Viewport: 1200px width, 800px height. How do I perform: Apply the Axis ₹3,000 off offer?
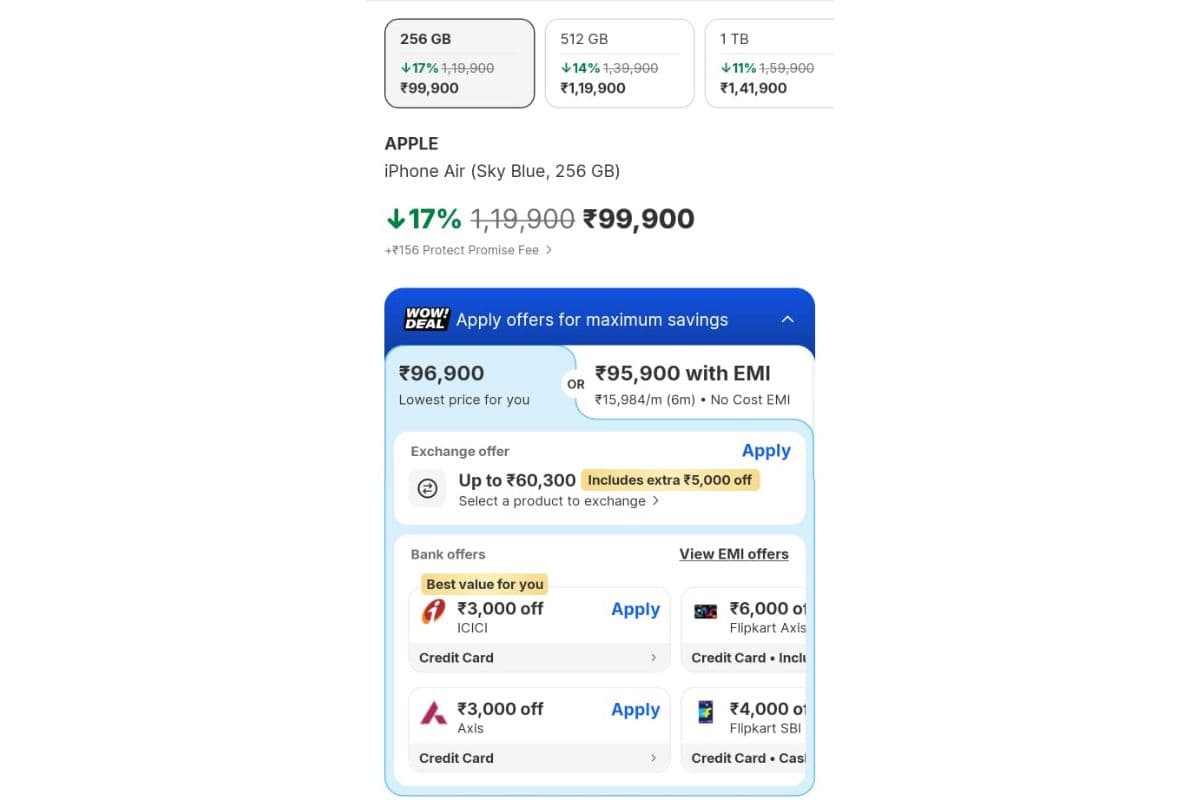point(635,710)
